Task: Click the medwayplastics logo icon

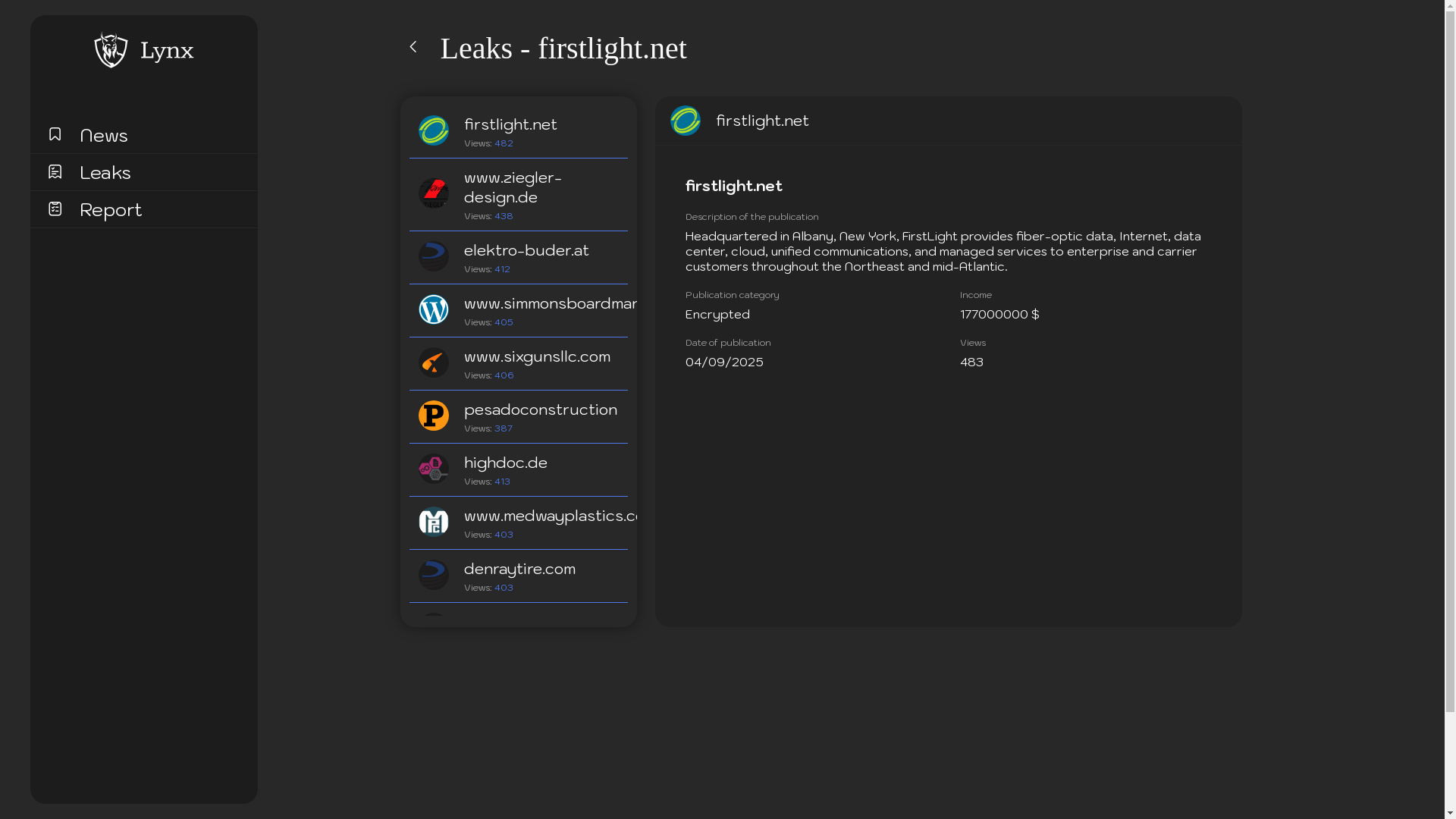Action: (434, 522)
